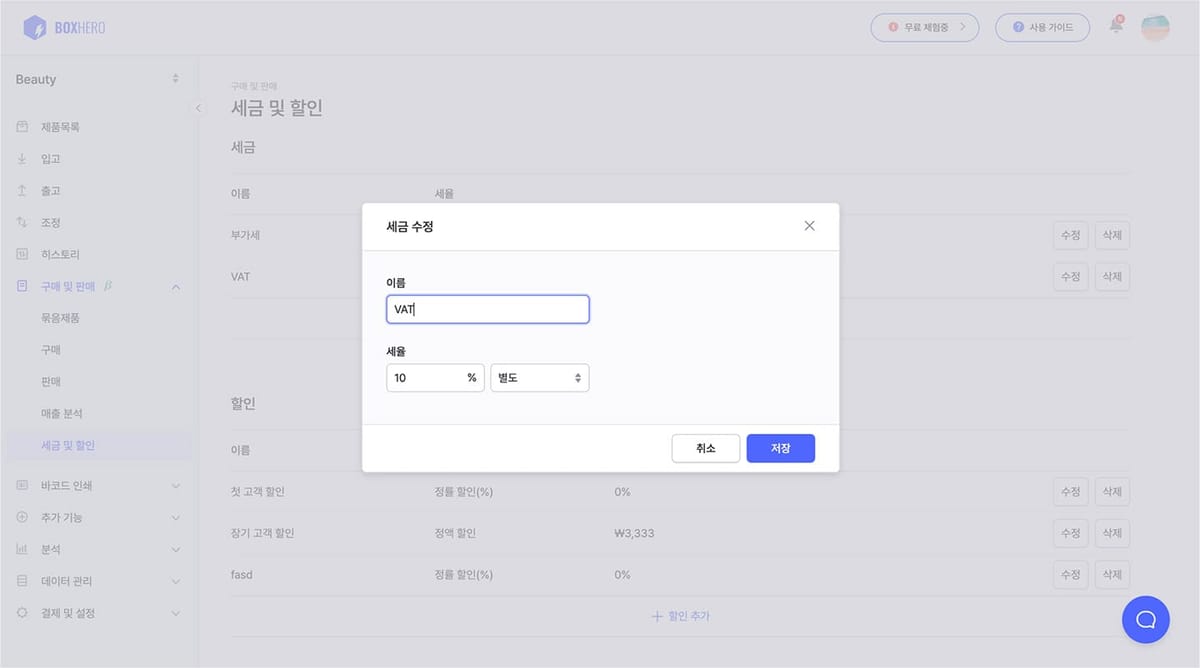This screenshot has height=668, width=1200.
Task: Click the 저장 button
Action: (780, 448)
